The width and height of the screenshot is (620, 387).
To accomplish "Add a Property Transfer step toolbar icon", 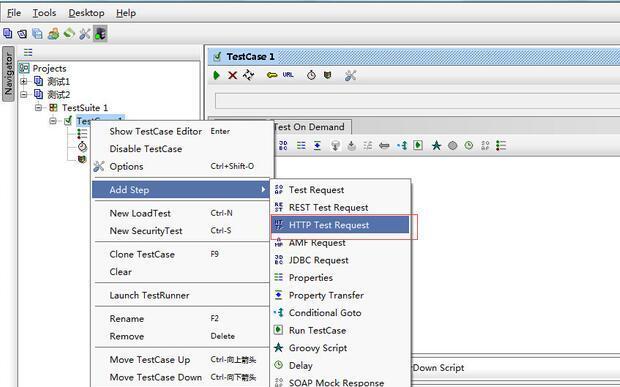I will click(318, 145).
